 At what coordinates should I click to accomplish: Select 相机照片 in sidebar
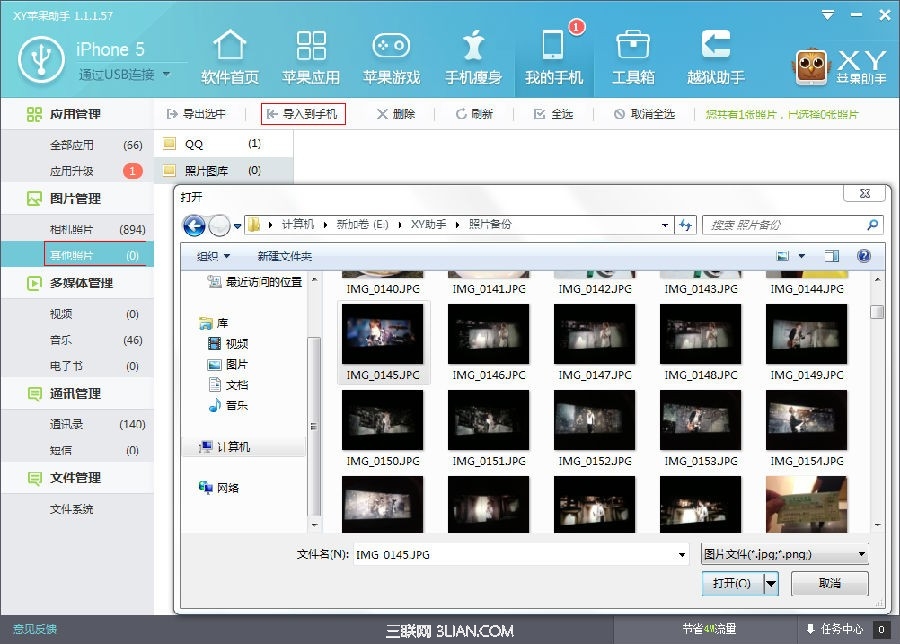(72, 229)
